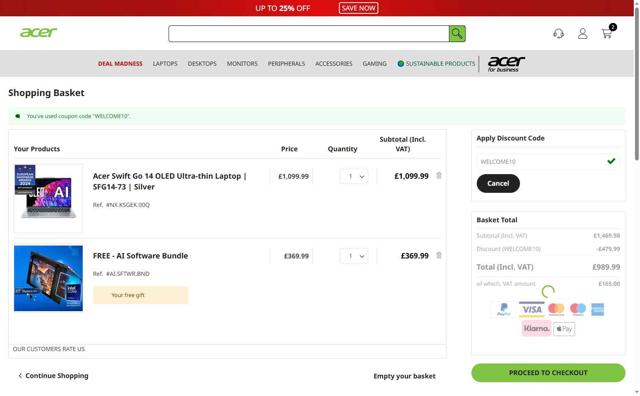Open quantity dropdown for Acer Swift Go 14
This screenshot has height=396, width=640.
[x=354, y=176]
